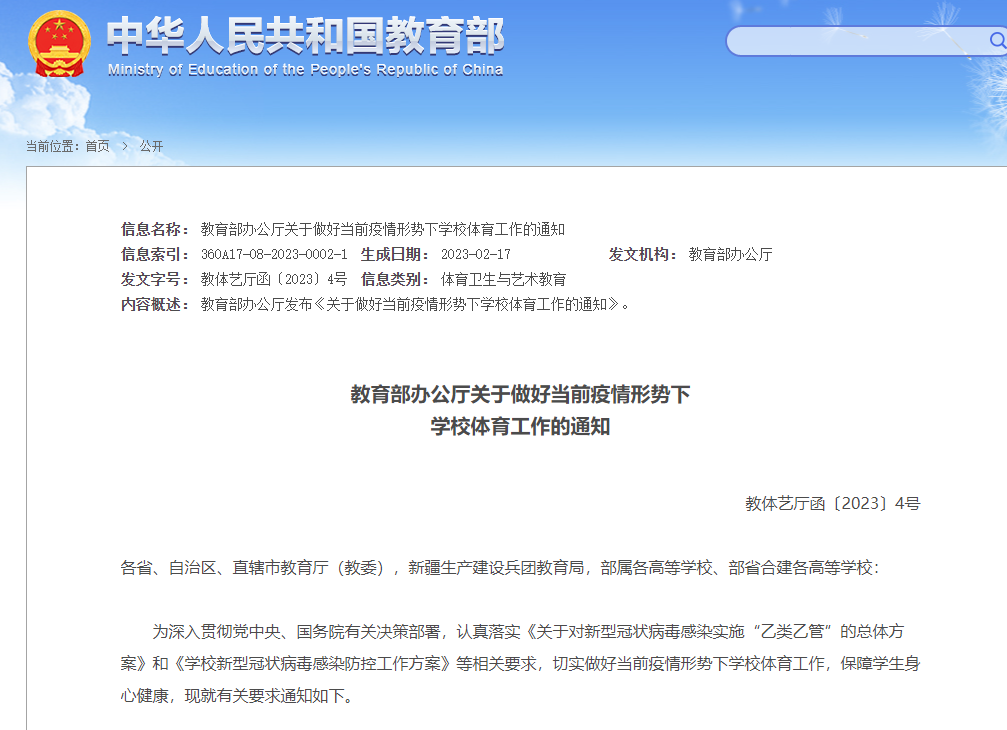Click the line mentioning 学校新型冠状病毒感染防控工作方案

click(x=520, y=664)
